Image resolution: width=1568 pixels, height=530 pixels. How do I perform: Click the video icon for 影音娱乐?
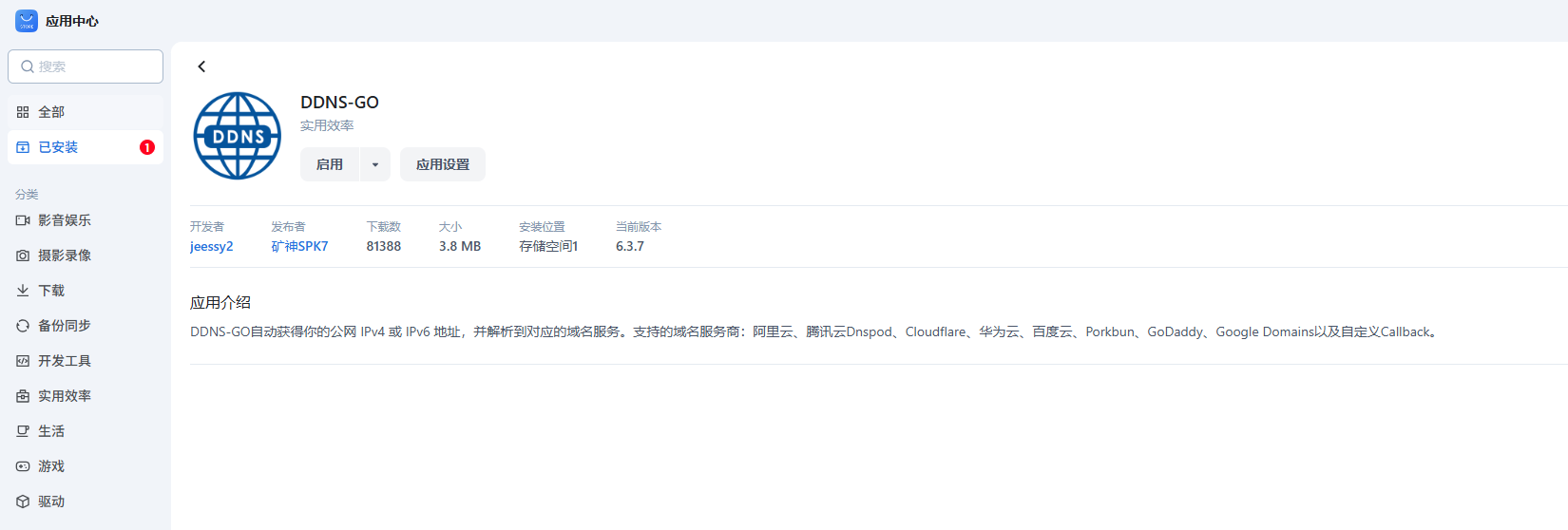[x=23, y=220]
